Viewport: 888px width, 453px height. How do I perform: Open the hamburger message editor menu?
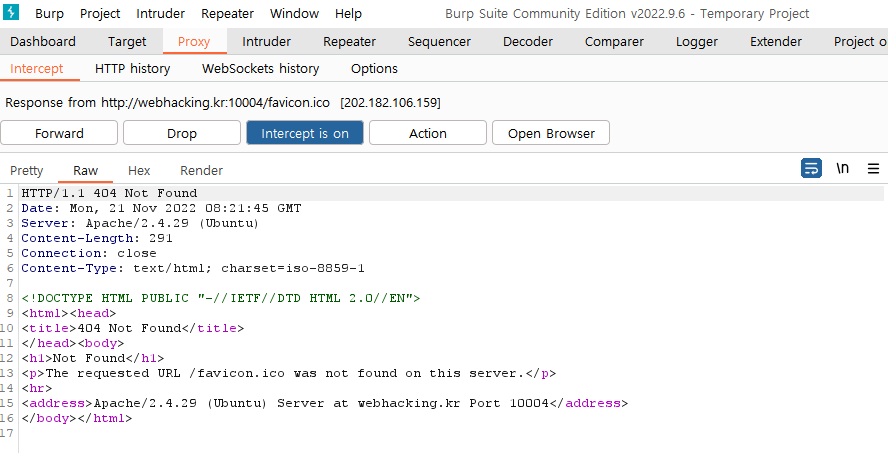pos(873,169)
